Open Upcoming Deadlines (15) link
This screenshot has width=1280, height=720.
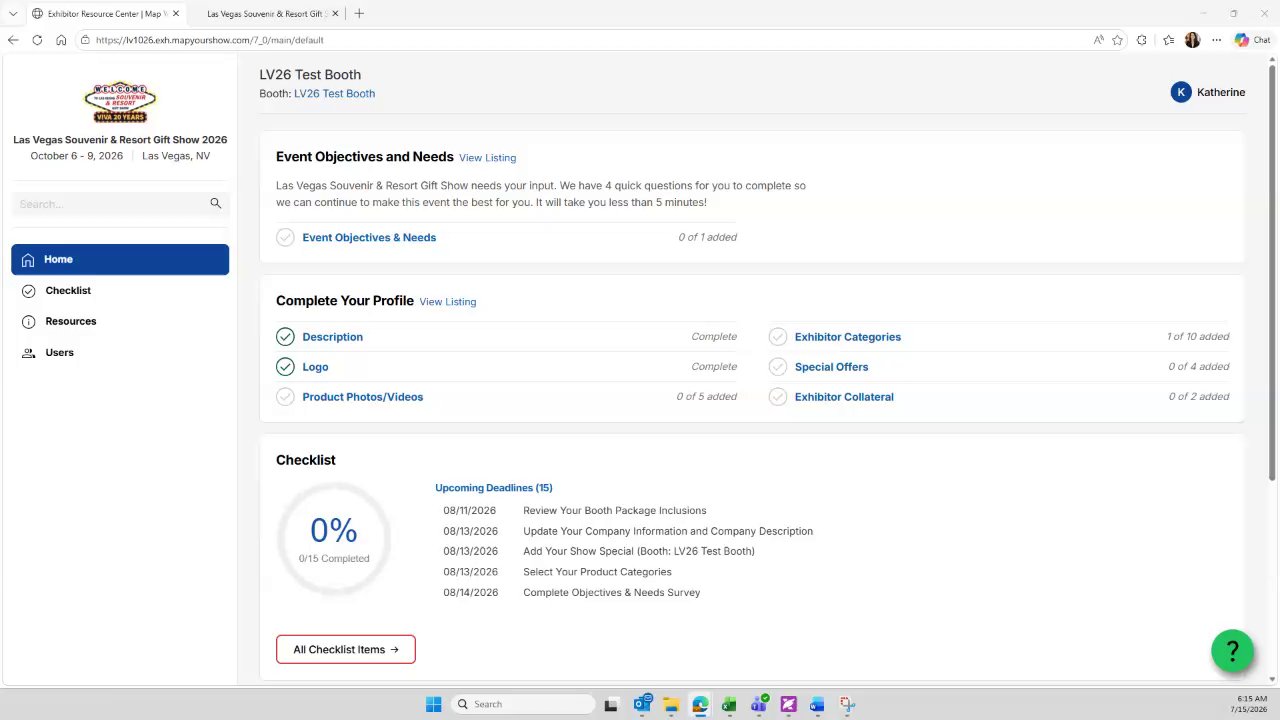(x=493, y=488)
